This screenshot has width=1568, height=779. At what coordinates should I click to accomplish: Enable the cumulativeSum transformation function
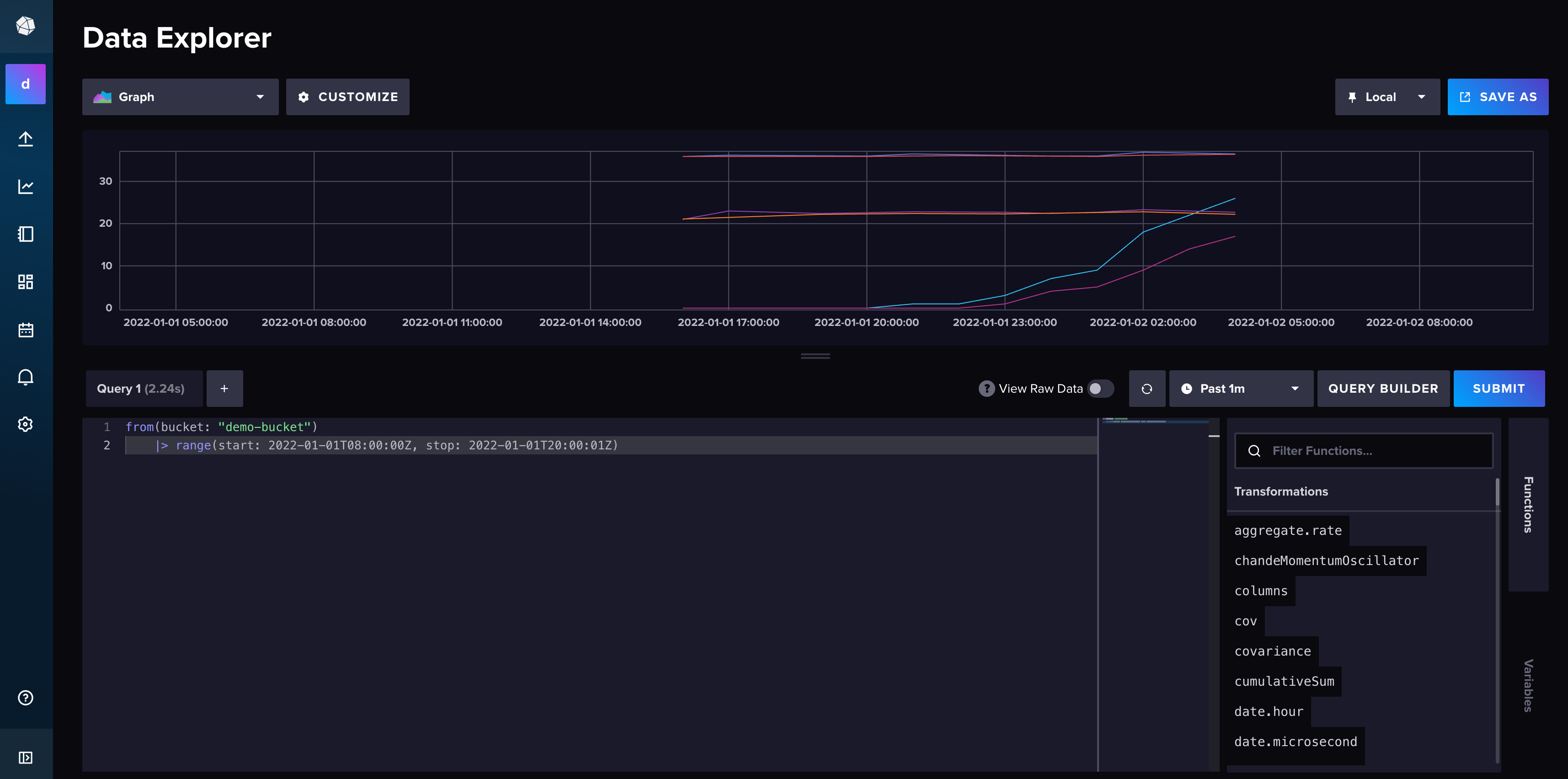click(1285, 681)
